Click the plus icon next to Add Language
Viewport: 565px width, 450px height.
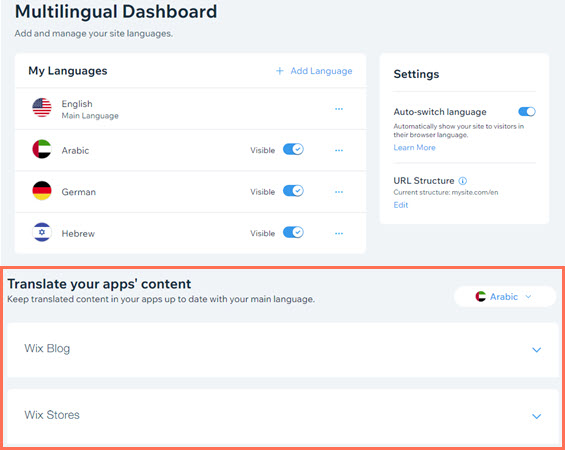tap(280, 71)
